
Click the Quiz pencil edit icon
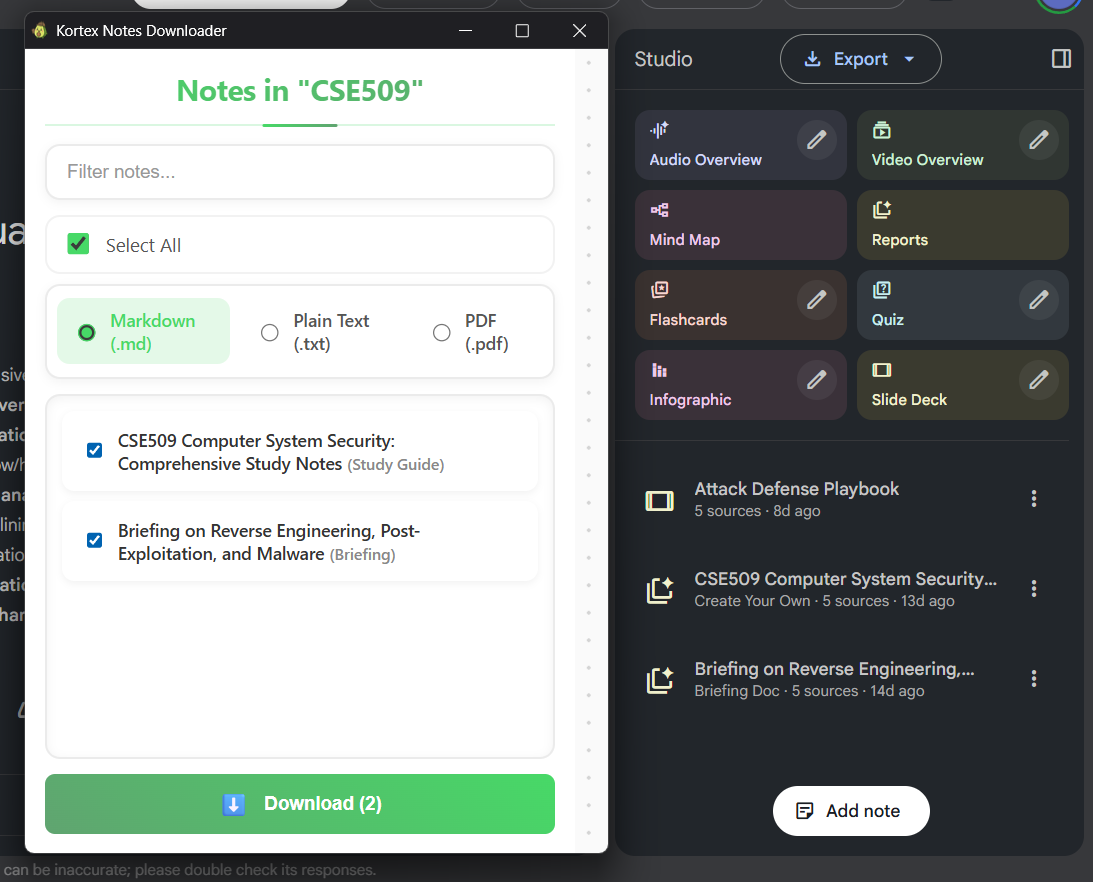(x=1038, y=300)
